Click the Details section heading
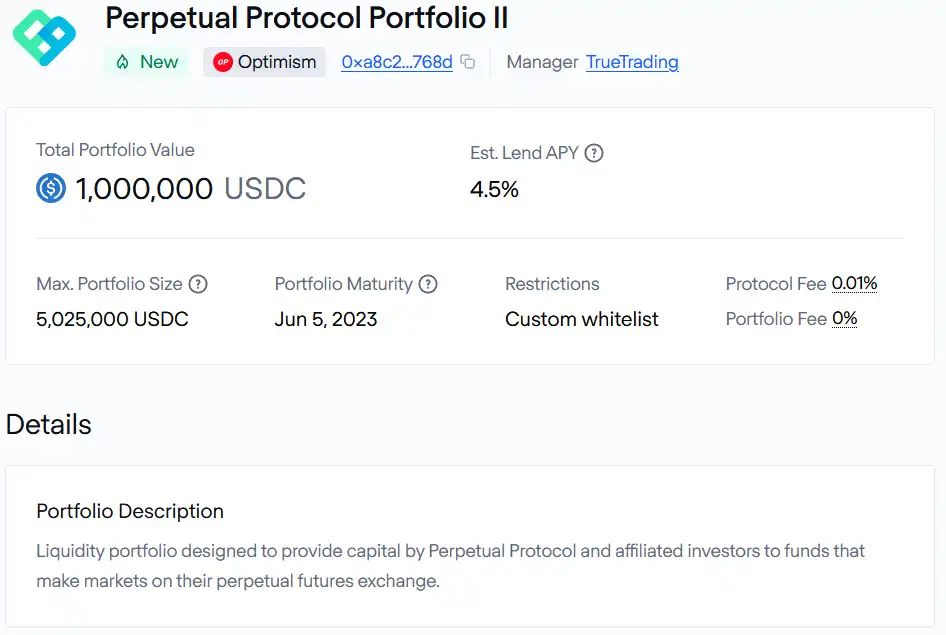Image resolution: width=946 pixels, height=635 pixels. 48,425
